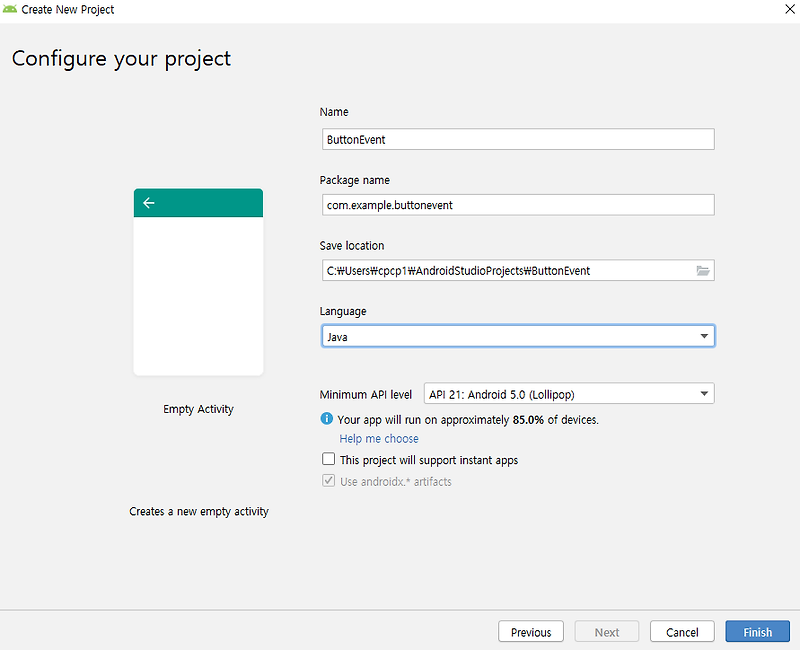Screen dimensions: 800x650
Task: Click the Name field containing ButtonEvent
Action: (516, 140)
